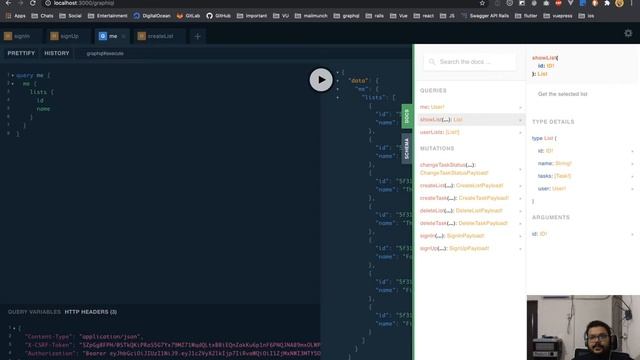Open the deleteList mutation docs entry

pos(470,211)
